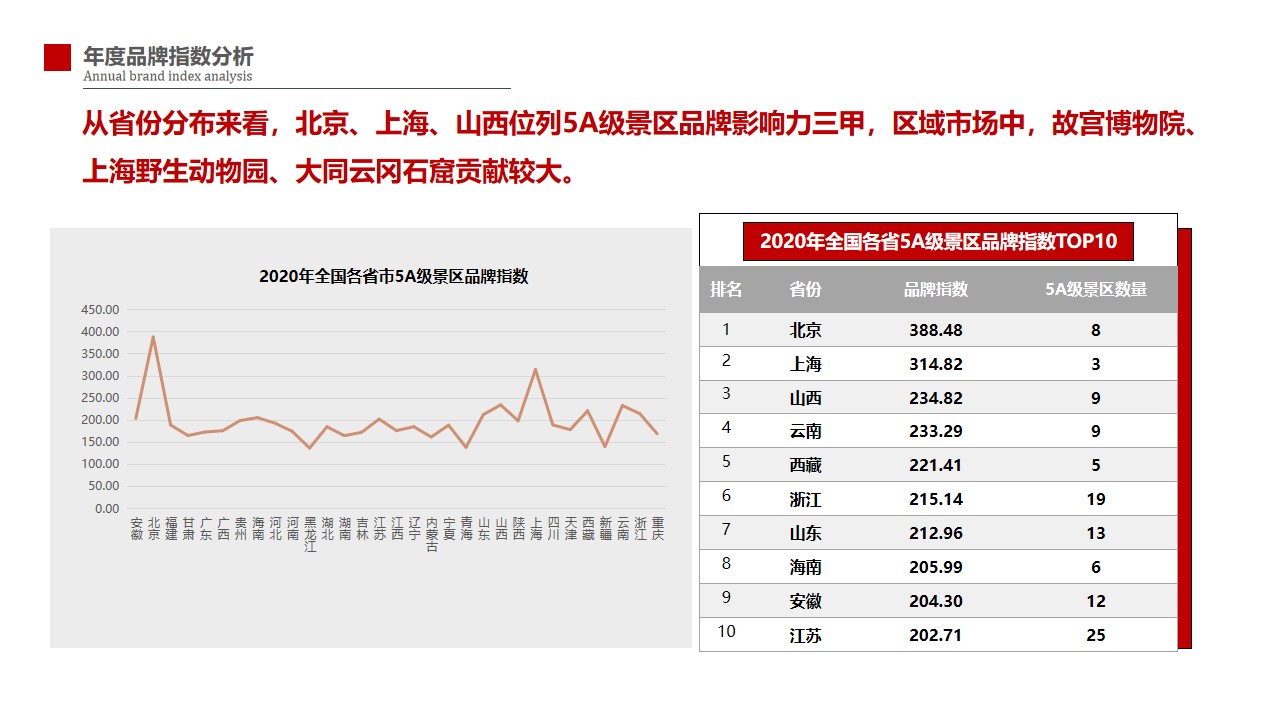The image size is (1280, 720).
Task: Click the dark red bar right of table
Action: [x=1185, y=438]
